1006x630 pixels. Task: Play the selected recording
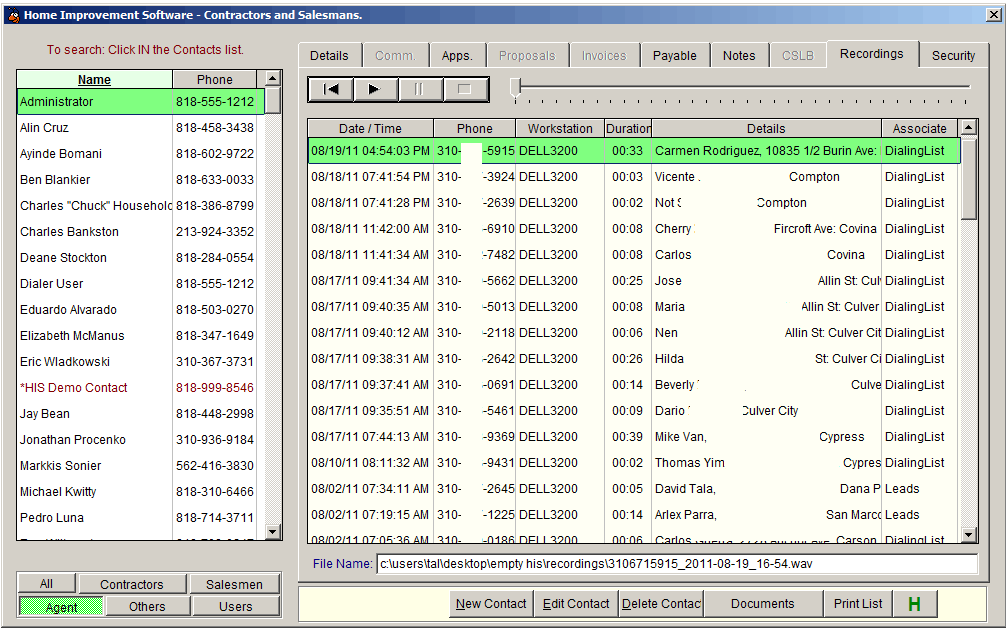[375, 89]
